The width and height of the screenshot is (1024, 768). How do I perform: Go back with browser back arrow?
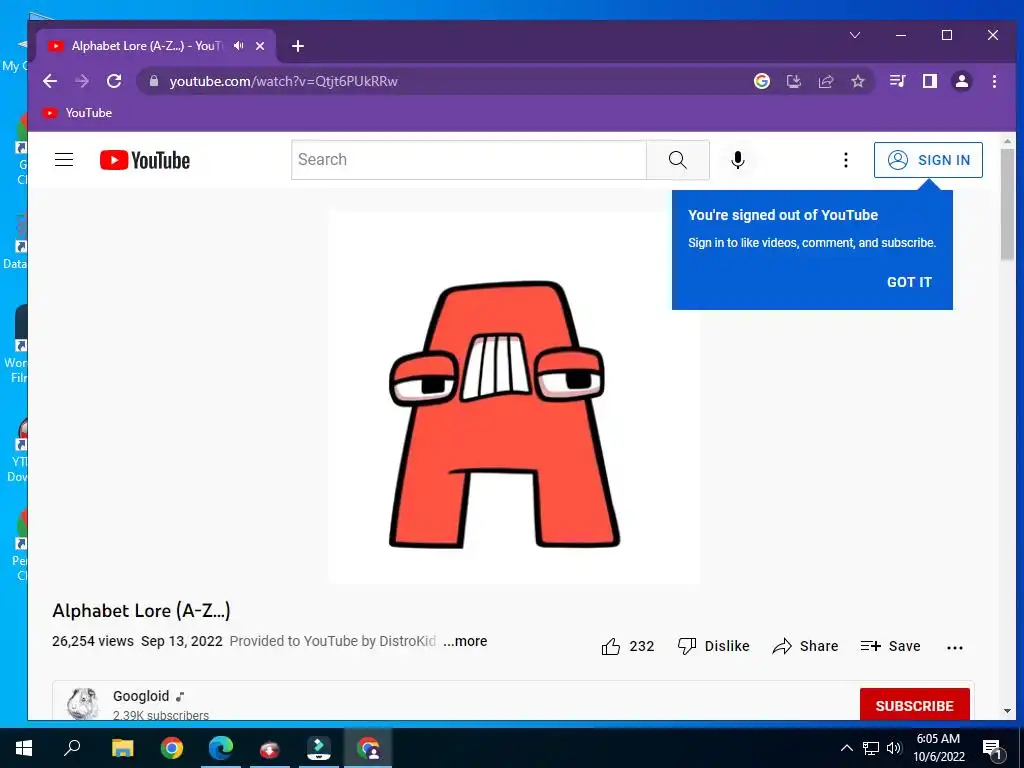point(50,81)
